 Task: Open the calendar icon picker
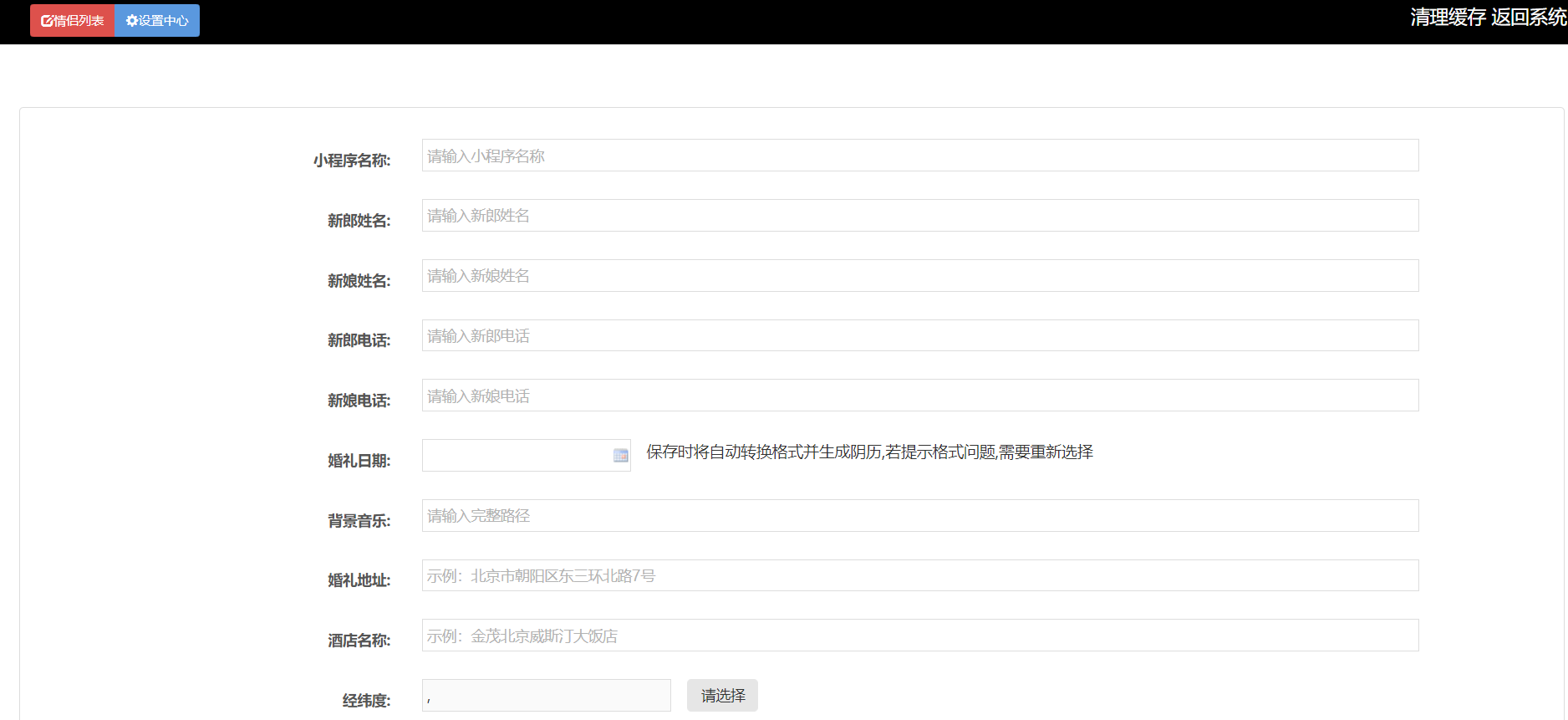click(620, 456)
